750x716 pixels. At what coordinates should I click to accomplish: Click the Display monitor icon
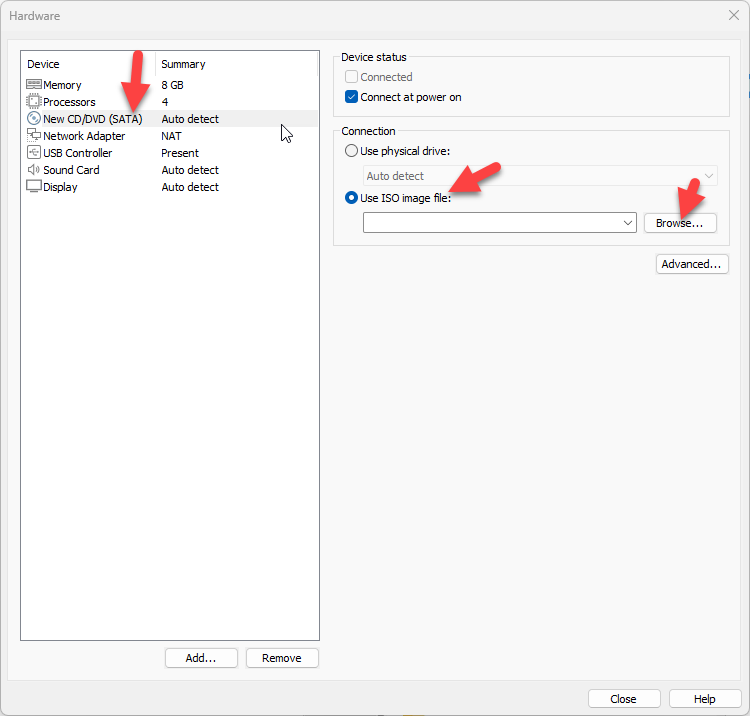point(34,187)
